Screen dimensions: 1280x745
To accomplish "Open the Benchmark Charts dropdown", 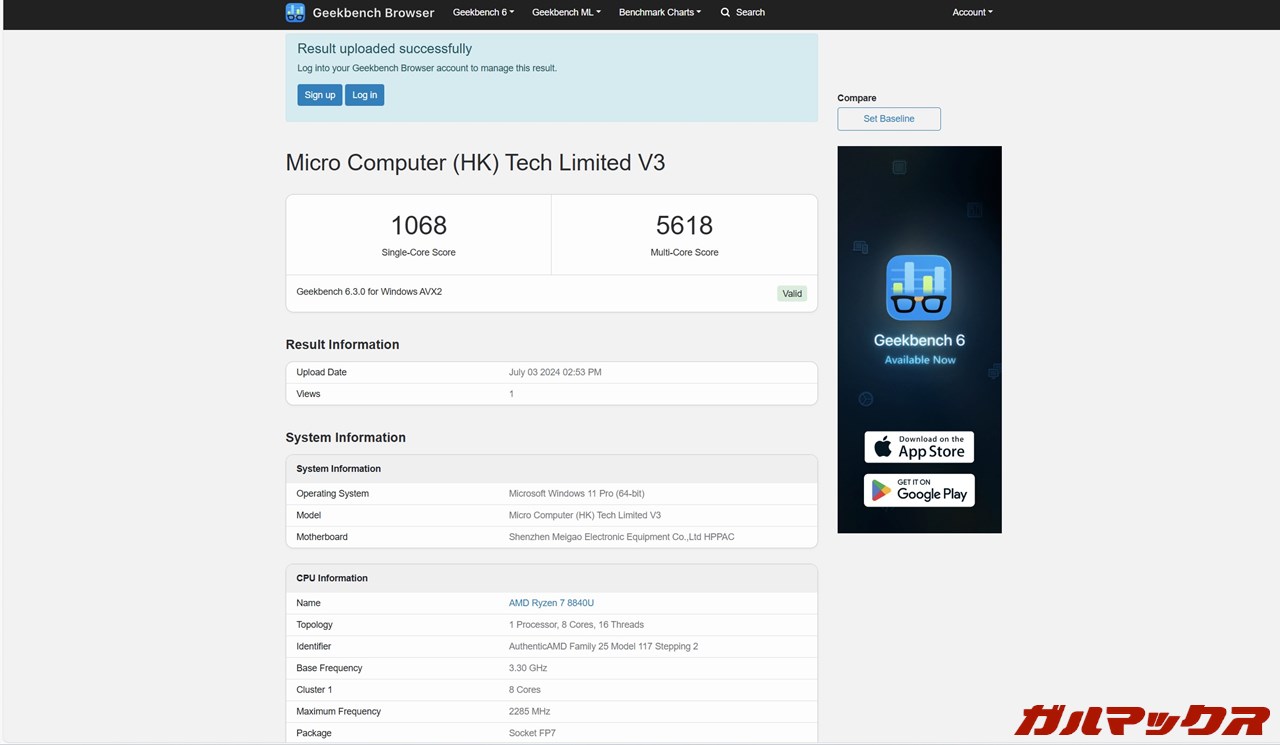I will [659, 12].
